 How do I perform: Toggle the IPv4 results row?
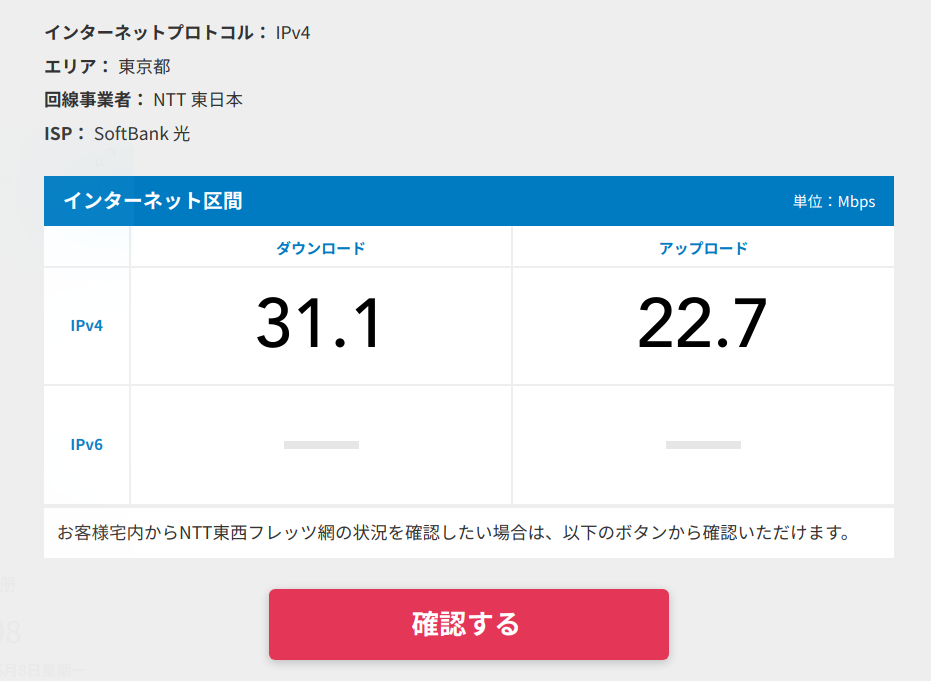click(468, 325)
